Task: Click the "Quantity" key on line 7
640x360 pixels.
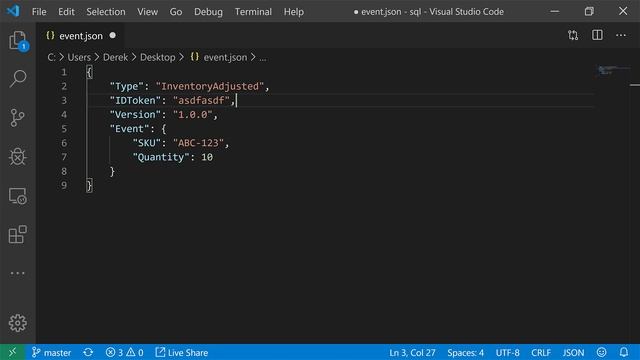Action: tap(161, 157)
